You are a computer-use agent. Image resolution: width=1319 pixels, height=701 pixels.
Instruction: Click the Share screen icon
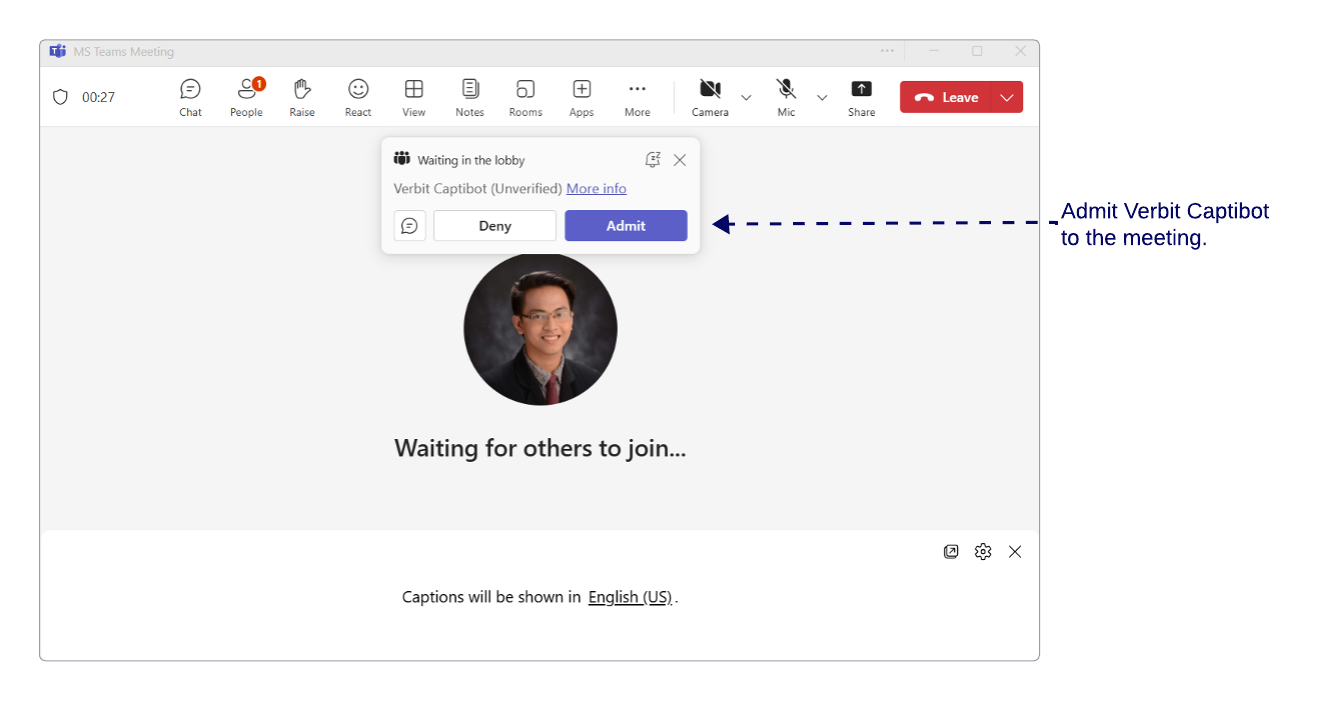pyautogui.click(x=861, y=97)
